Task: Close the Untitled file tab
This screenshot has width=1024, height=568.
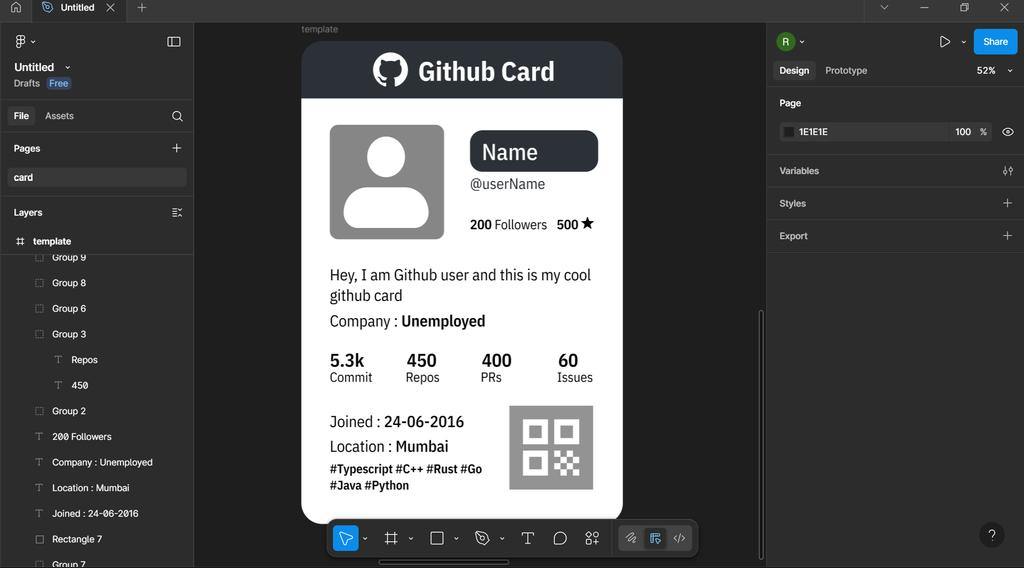Action: [x=110, y=8]
